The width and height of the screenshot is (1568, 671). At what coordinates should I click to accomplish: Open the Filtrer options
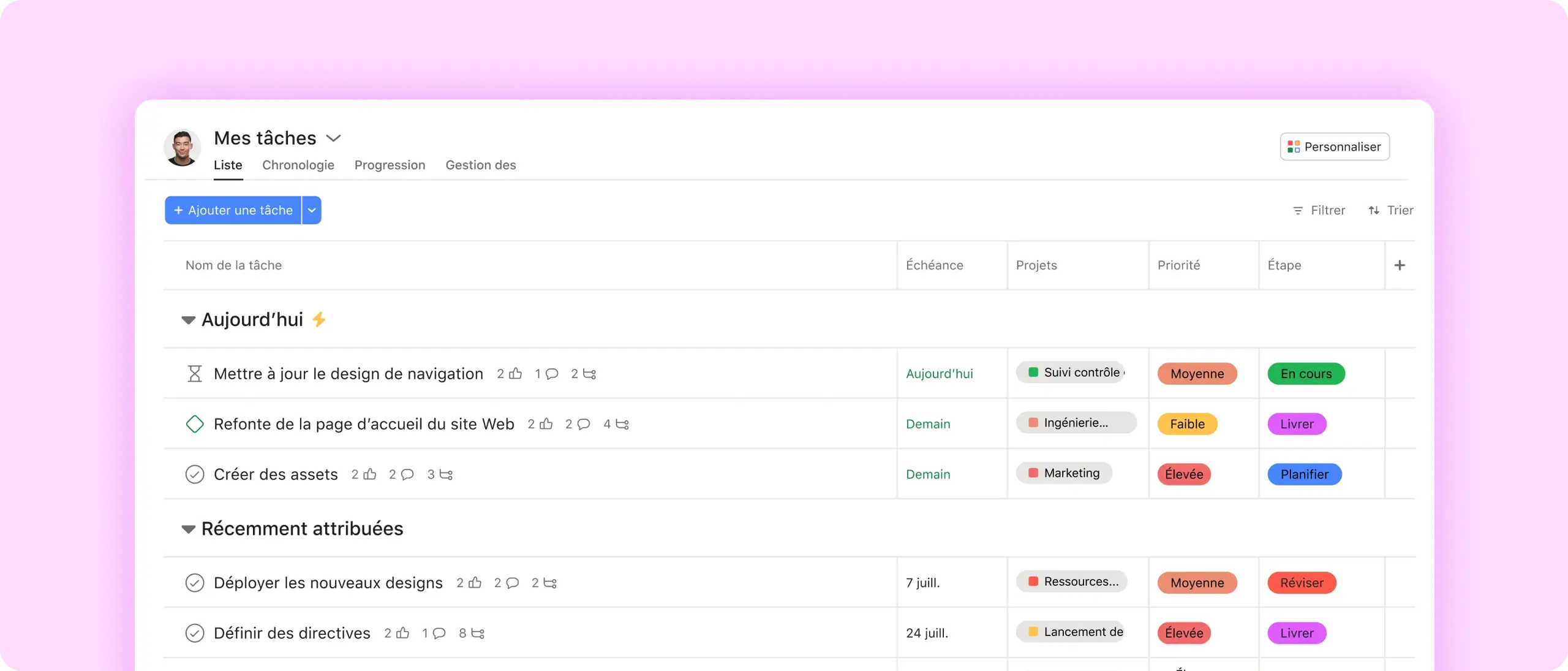point(1319,210)
